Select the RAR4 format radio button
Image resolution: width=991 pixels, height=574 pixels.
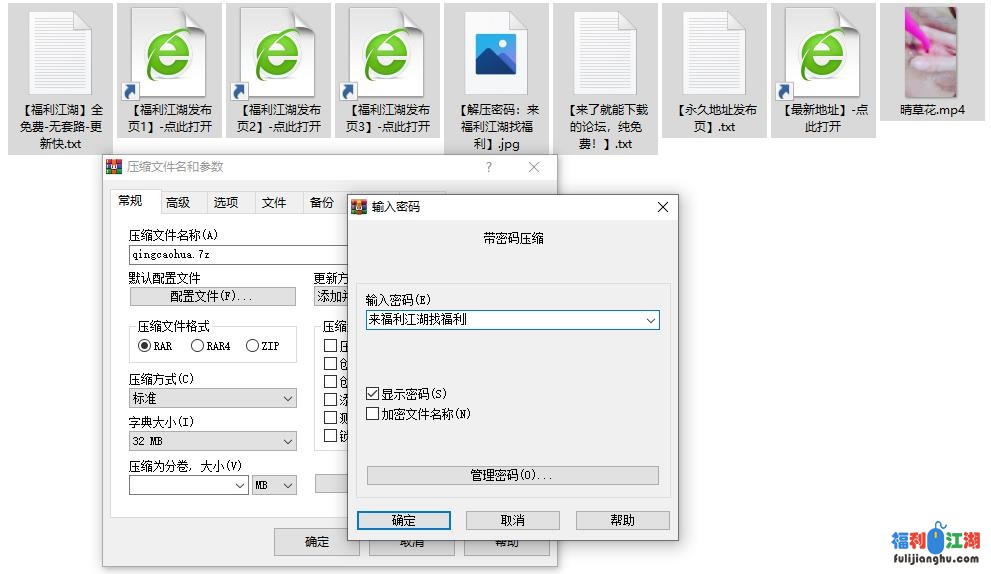(197, 346)
